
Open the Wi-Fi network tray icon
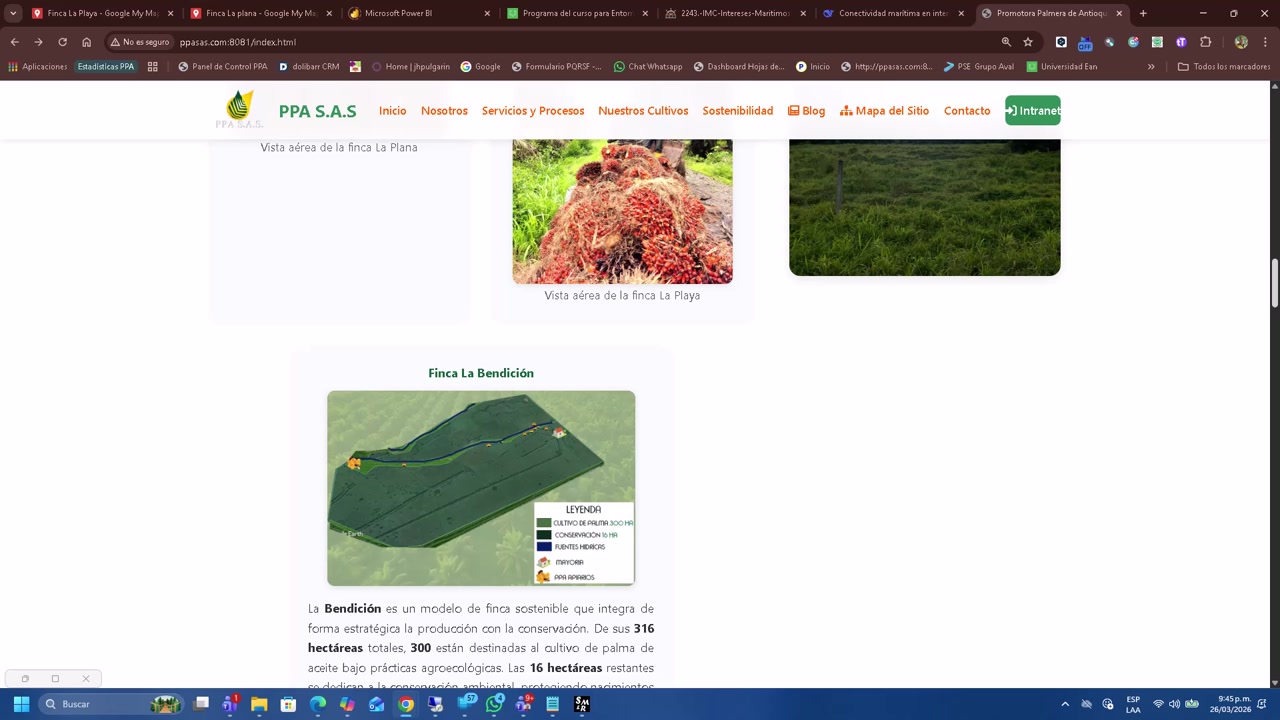pyautogui.click(x=1158, y=704)
